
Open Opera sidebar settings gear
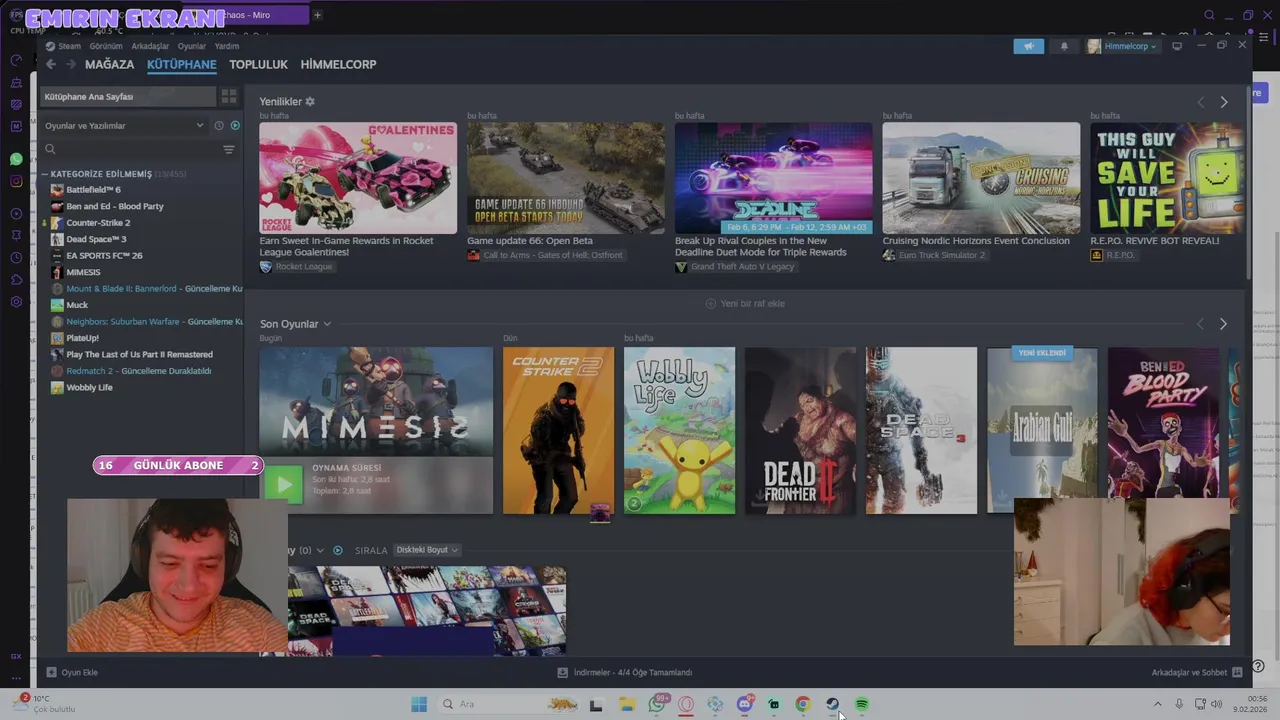coord(16,302)
